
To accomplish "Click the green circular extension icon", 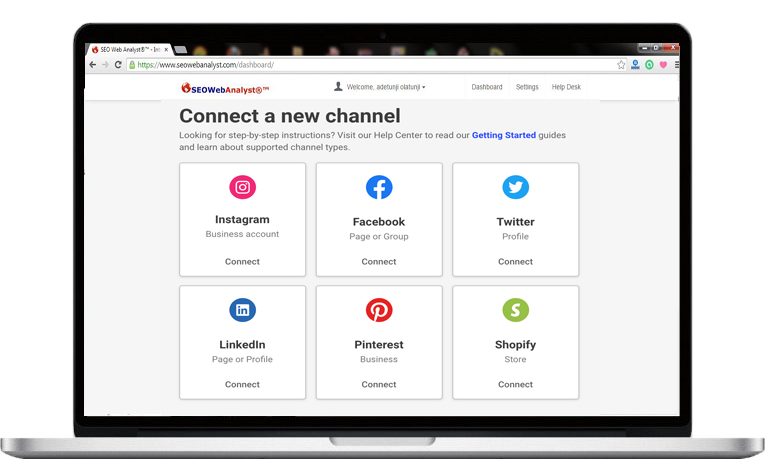I will click(649, 64).
